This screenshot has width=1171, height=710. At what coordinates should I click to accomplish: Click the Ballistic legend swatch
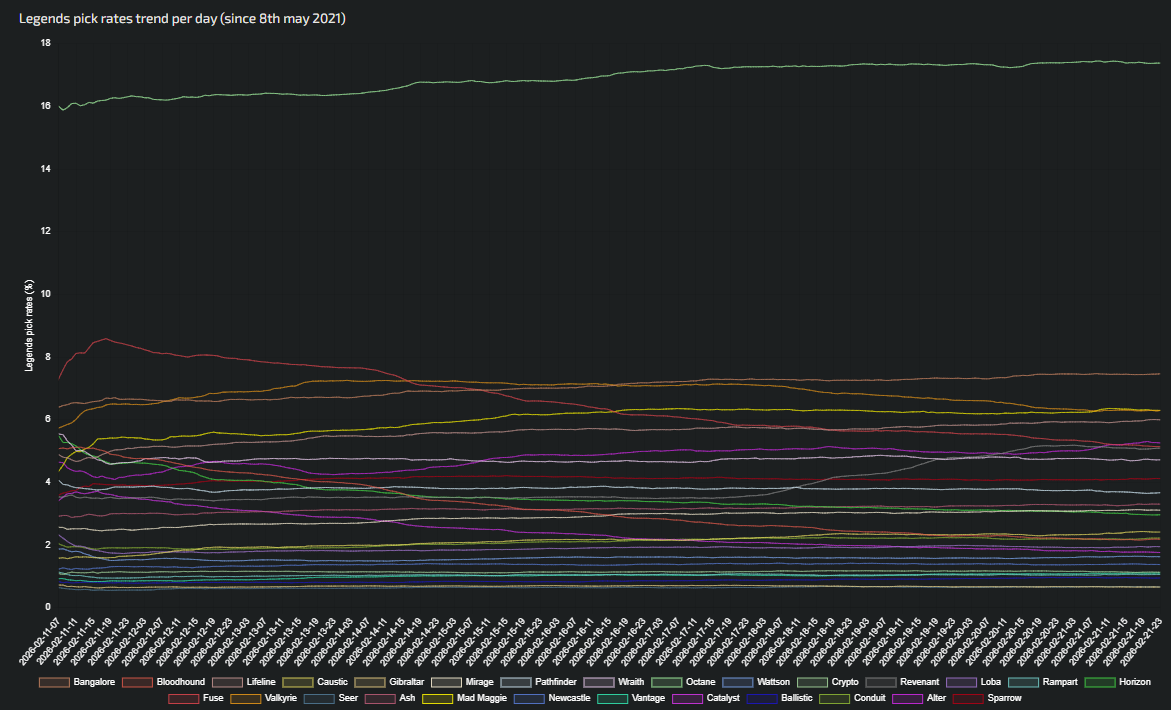click(764, 698)
